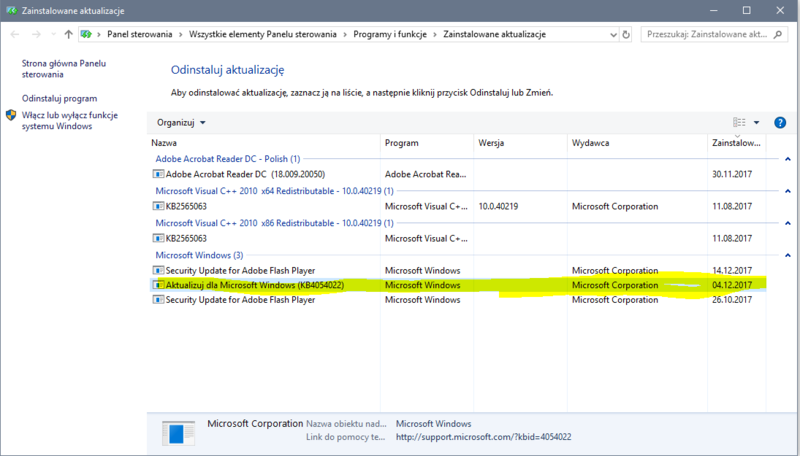
Task: Open Strona główna Panelu sterowania link
Action: click(x=64, y=69)
